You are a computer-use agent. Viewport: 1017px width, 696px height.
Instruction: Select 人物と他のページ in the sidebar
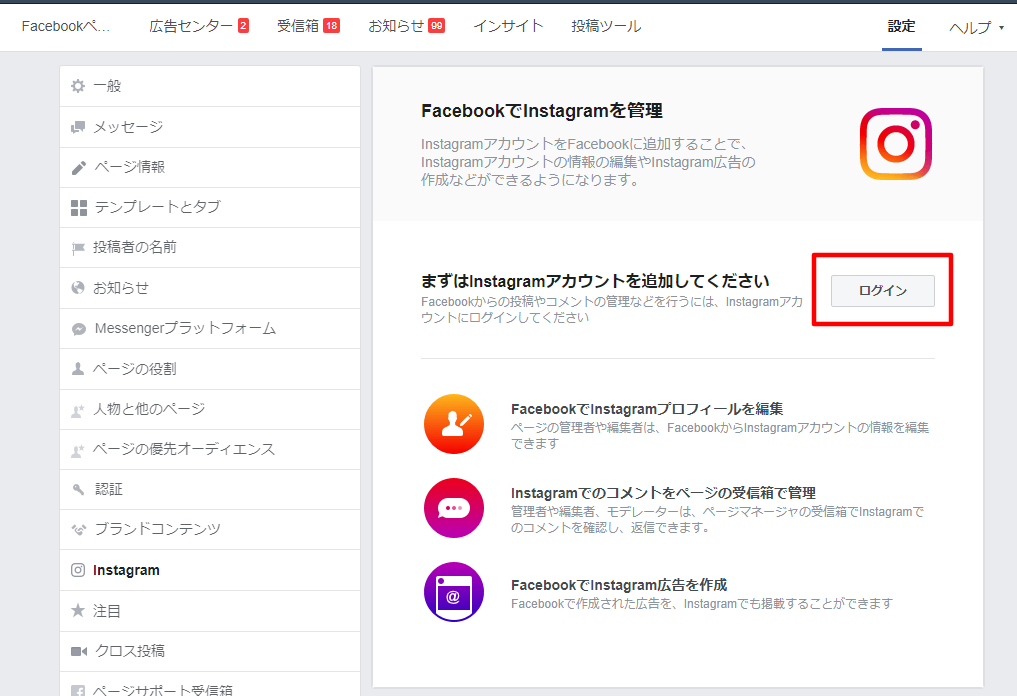[x=210, y=409]
